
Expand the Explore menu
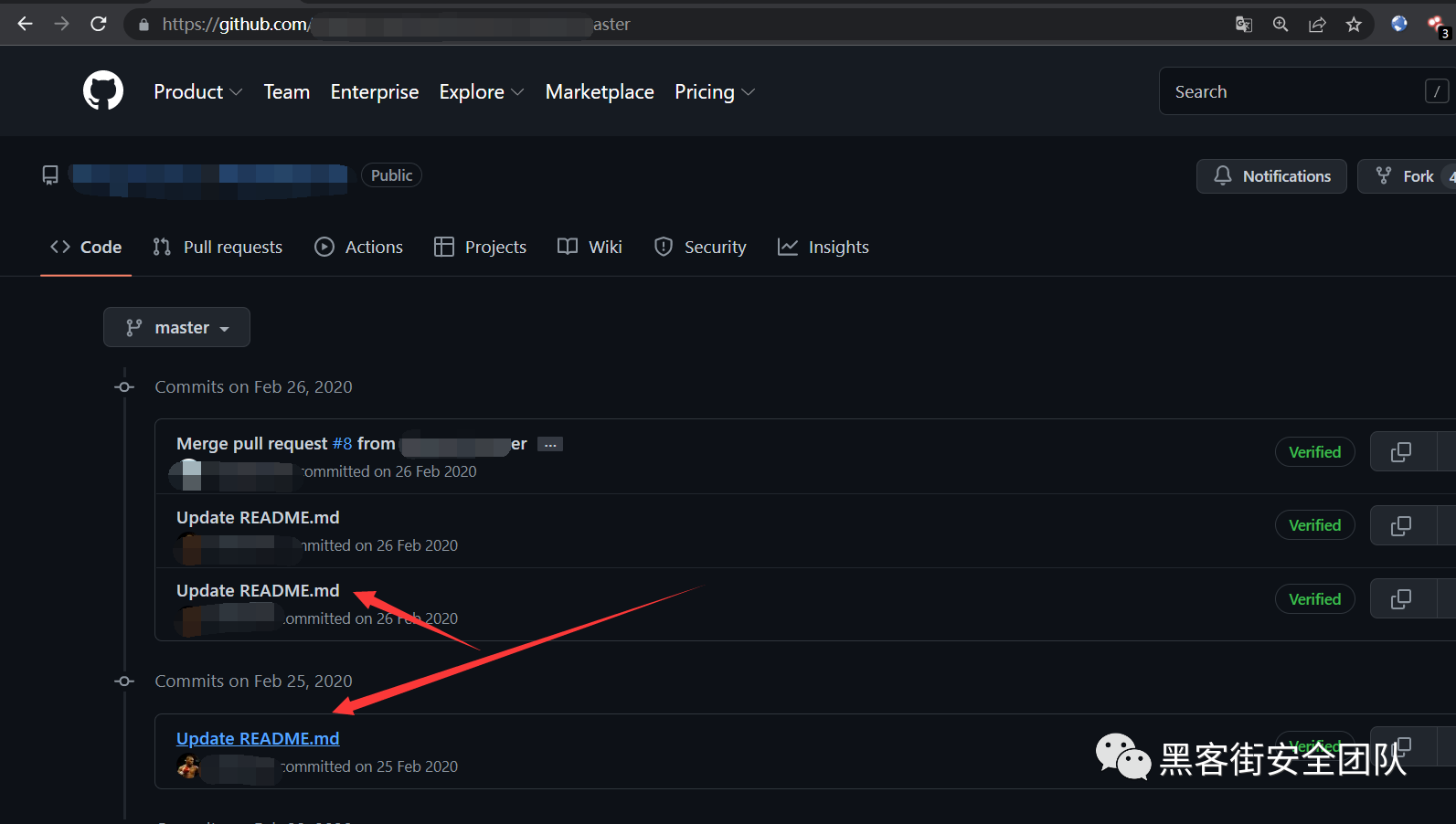tap(482, 92)
